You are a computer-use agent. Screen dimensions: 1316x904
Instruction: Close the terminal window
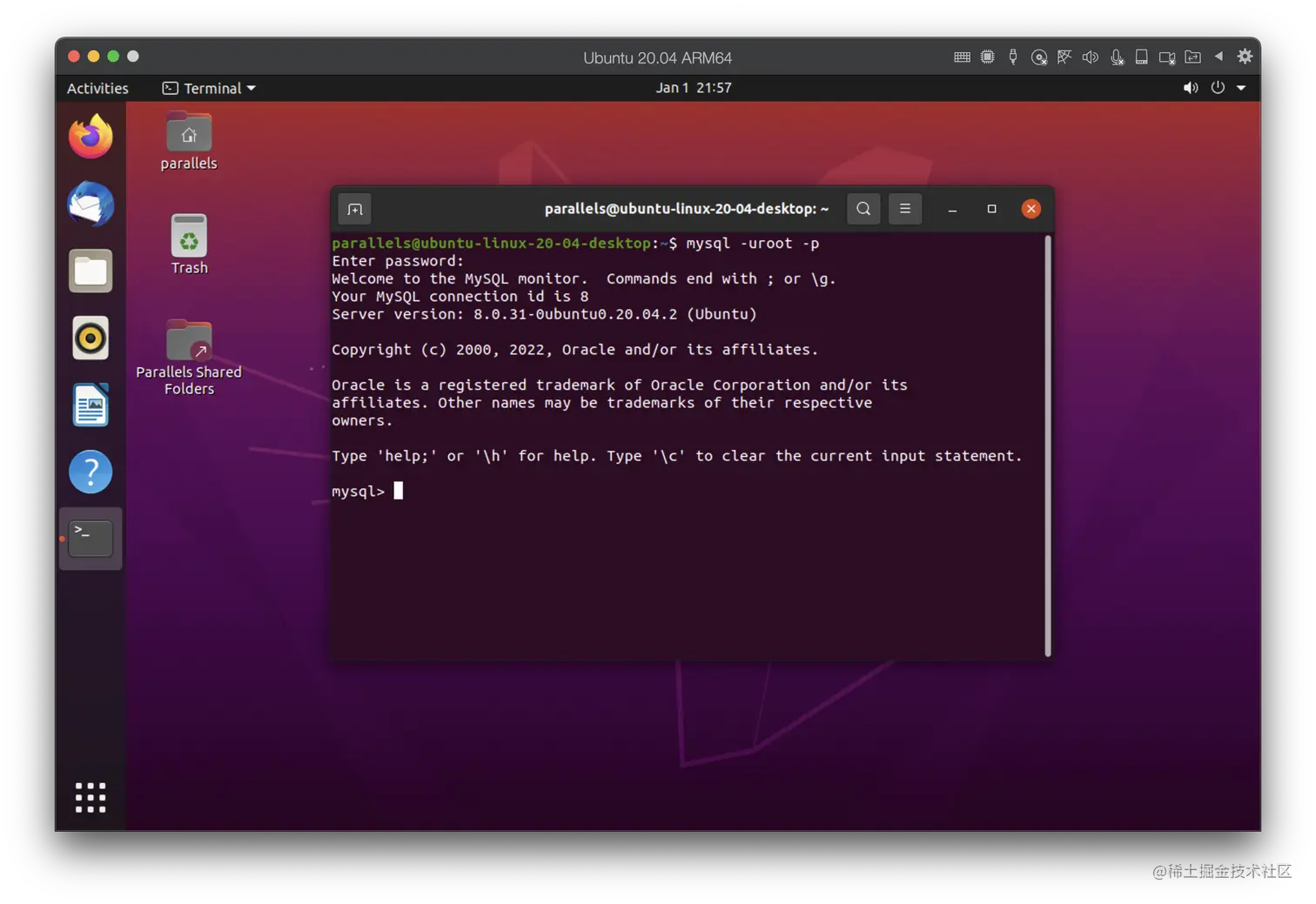tap(1031, 209)
